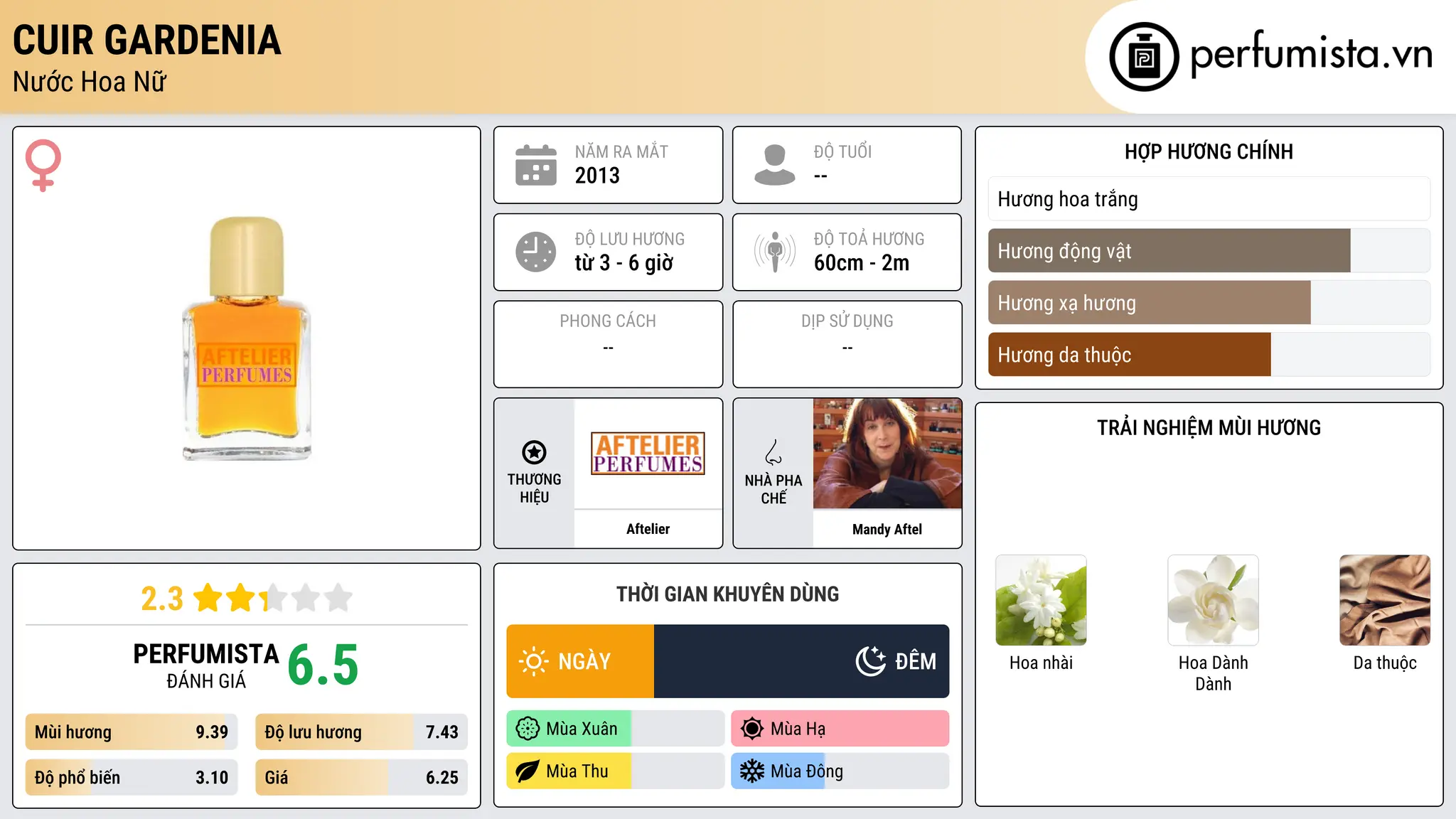Click the launch year value 2013
This screenshot has height=819, width=1456.
pos(597,176)
